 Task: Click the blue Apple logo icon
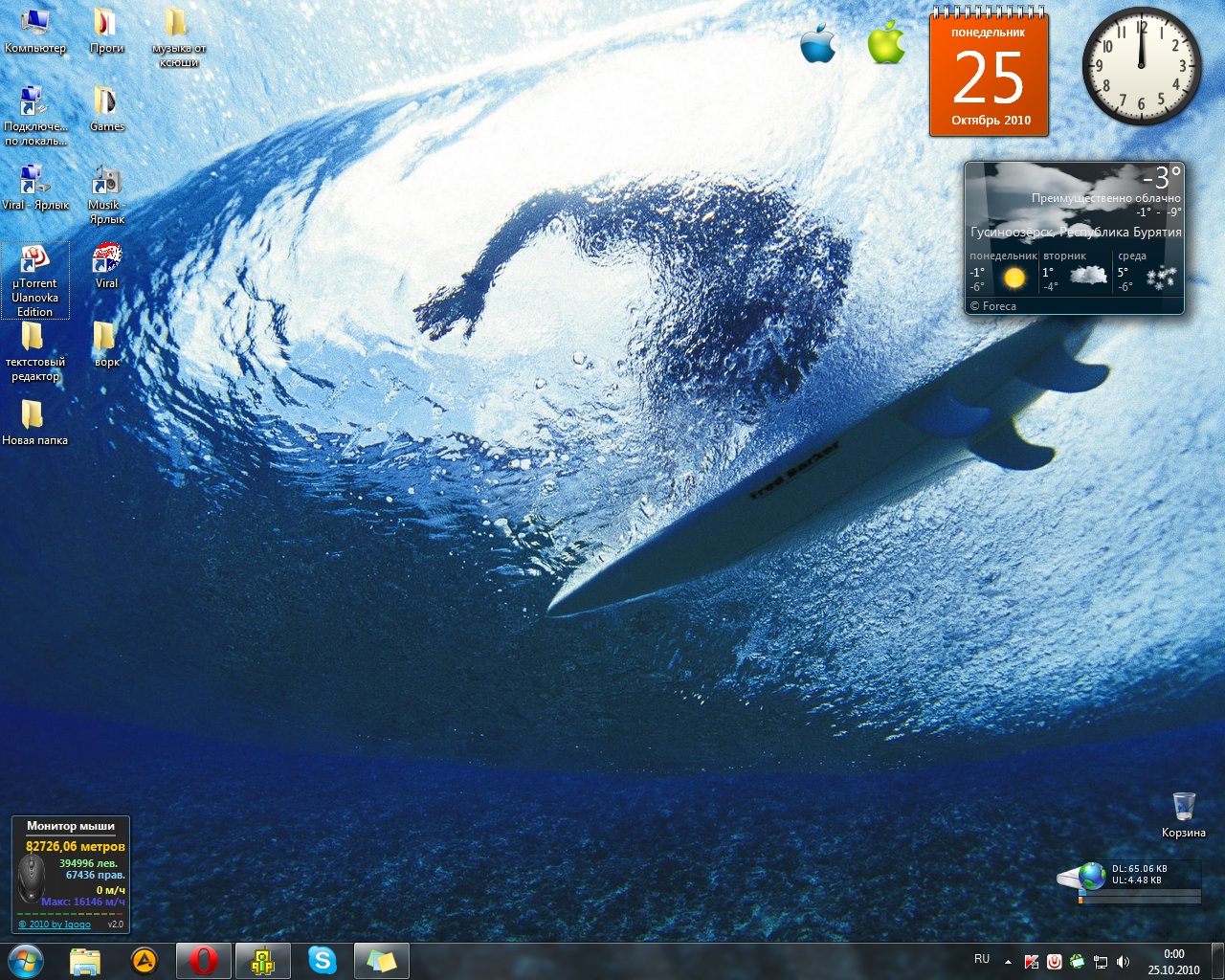click(818, 44)
